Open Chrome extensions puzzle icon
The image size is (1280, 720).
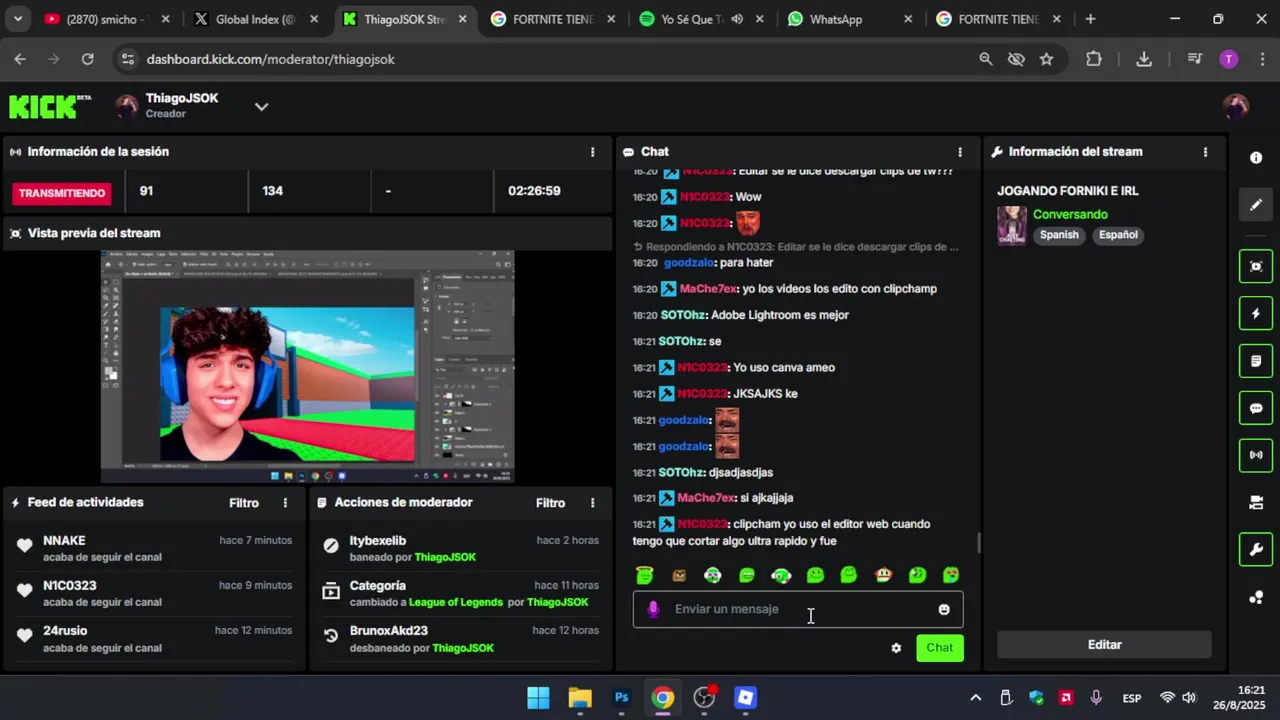point(1094,59)
